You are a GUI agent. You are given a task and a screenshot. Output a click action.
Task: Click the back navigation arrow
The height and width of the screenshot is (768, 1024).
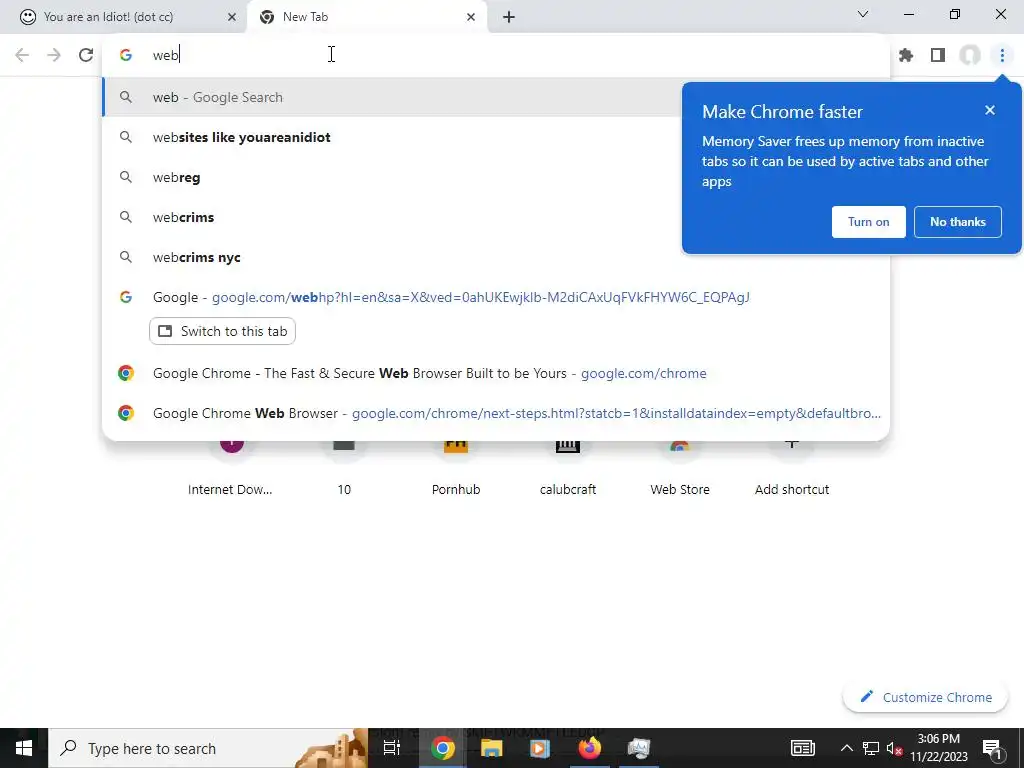tap(22, 56)
